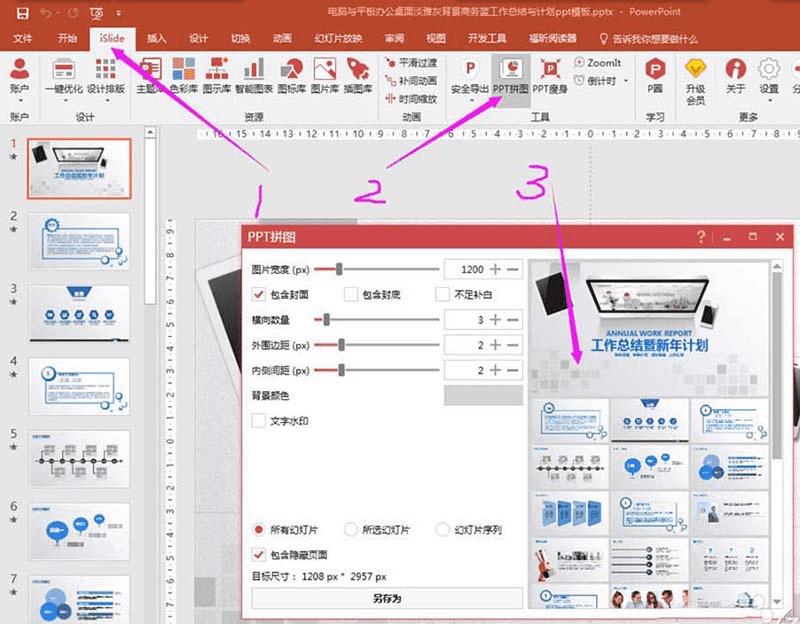Open the 插图库 illustration library
Image resolution: width=800 pixels, height=624 pixels.
pos(358,76)
